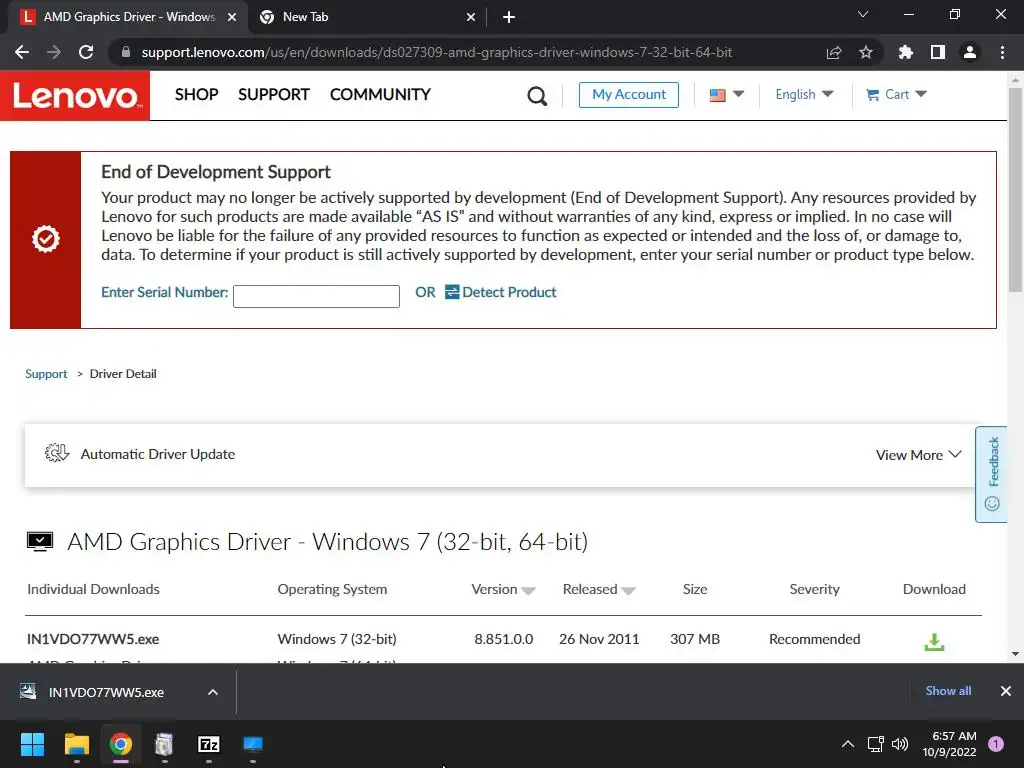Sort by Version column arrow
This screenshot has height=768, width=1024.
point(528,590)
